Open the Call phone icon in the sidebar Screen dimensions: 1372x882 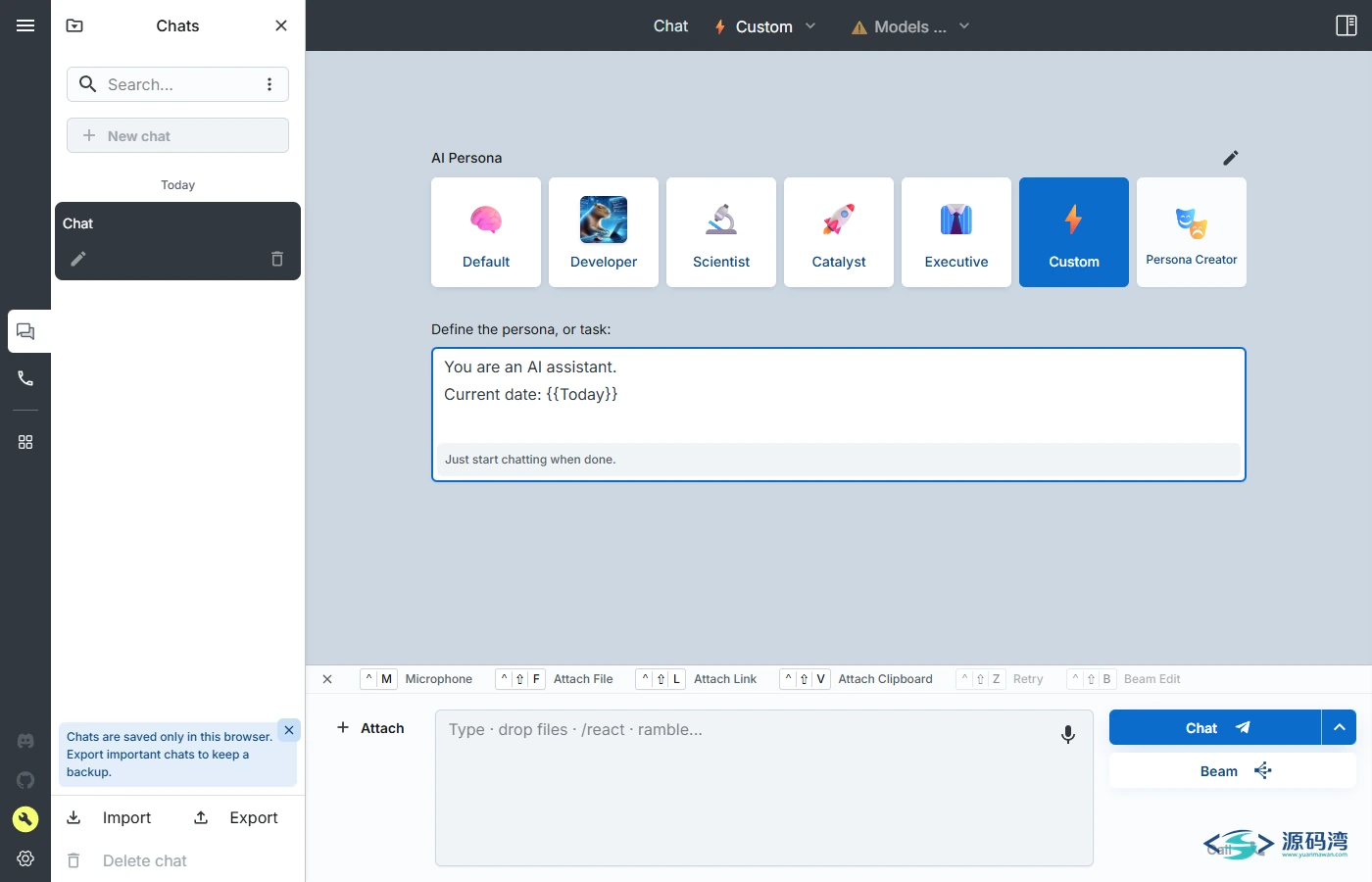(25, 378)
